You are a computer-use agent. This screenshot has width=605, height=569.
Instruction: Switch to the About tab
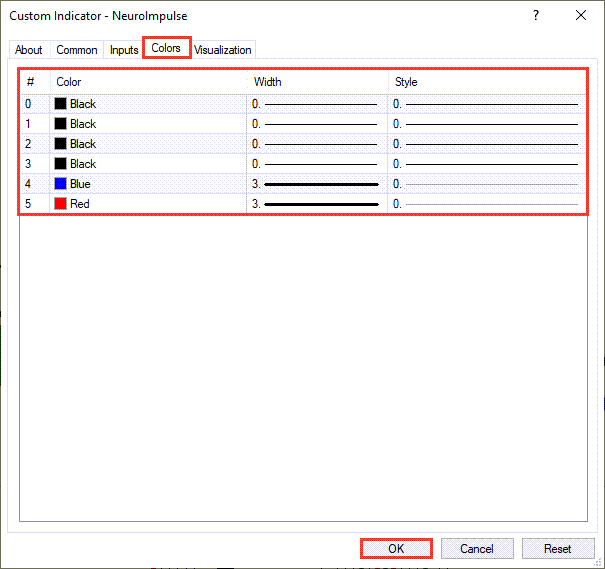29,50
